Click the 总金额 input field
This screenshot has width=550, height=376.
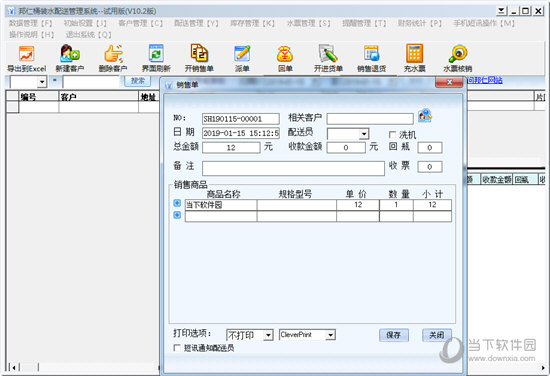(231, 148)
